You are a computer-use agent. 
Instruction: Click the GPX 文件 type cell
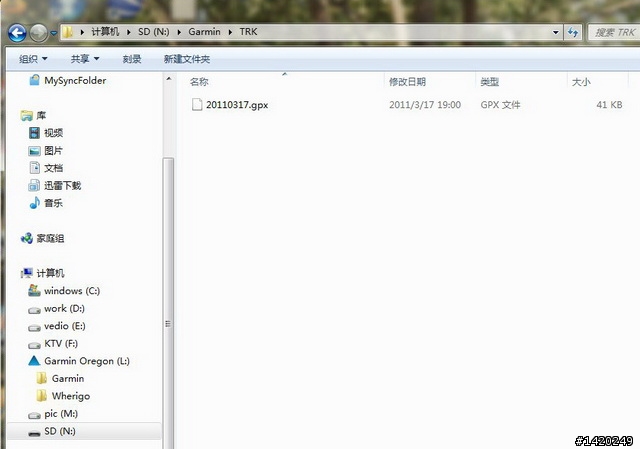500,105
